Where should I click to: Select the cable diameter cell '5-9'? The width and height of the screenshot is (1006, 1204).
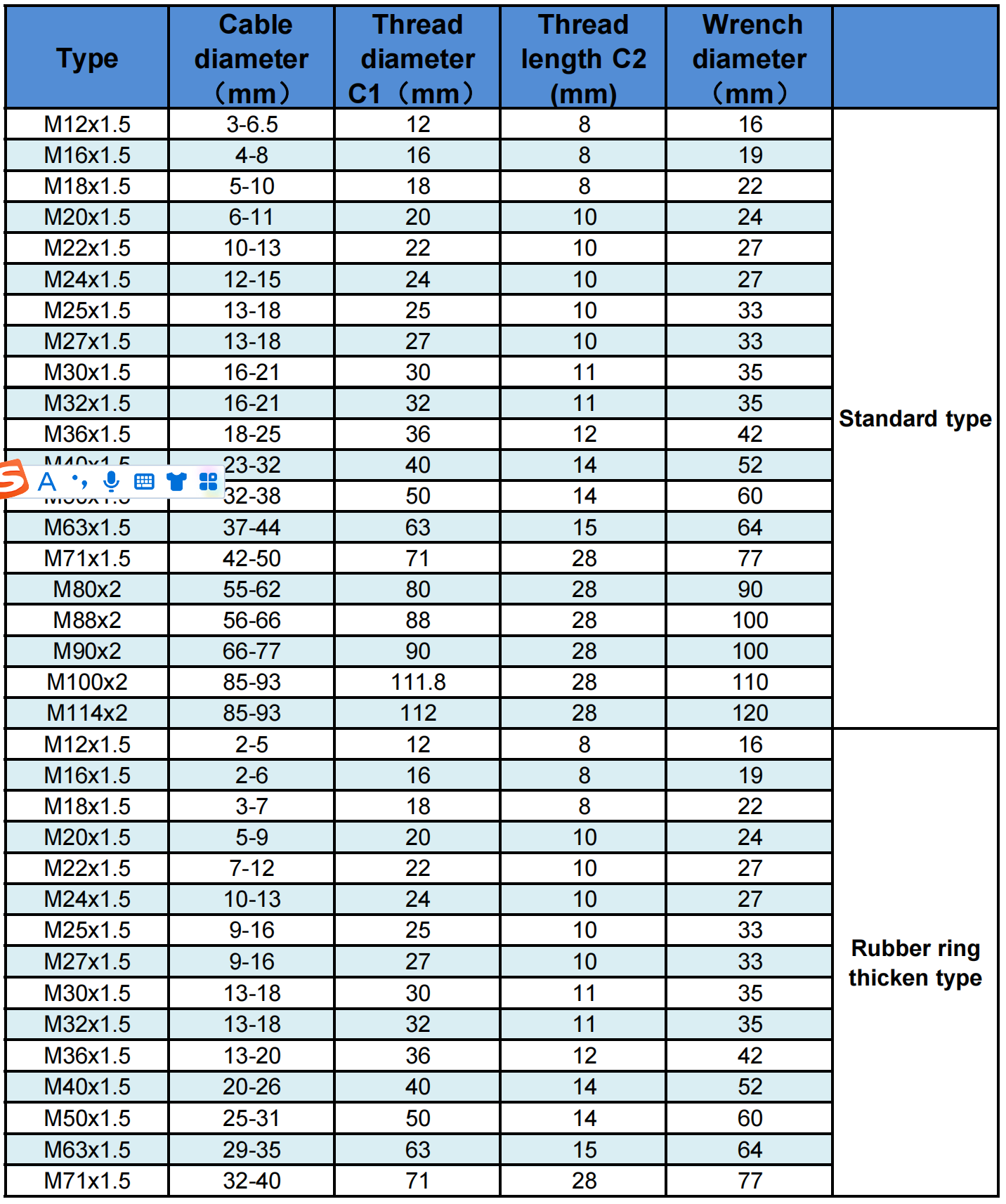point(251,837)
